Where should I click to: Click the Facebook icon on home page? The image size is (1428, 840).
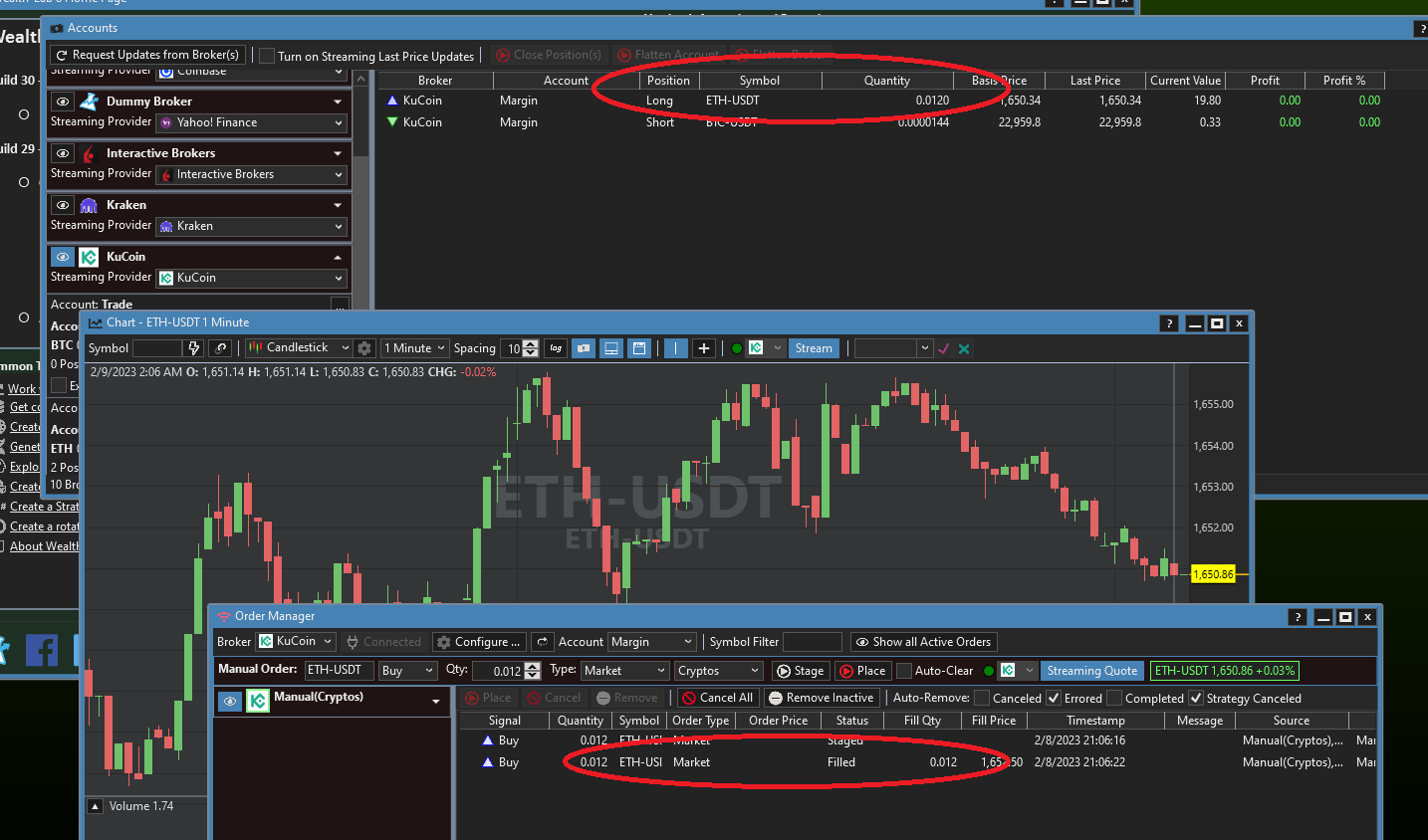42,650
